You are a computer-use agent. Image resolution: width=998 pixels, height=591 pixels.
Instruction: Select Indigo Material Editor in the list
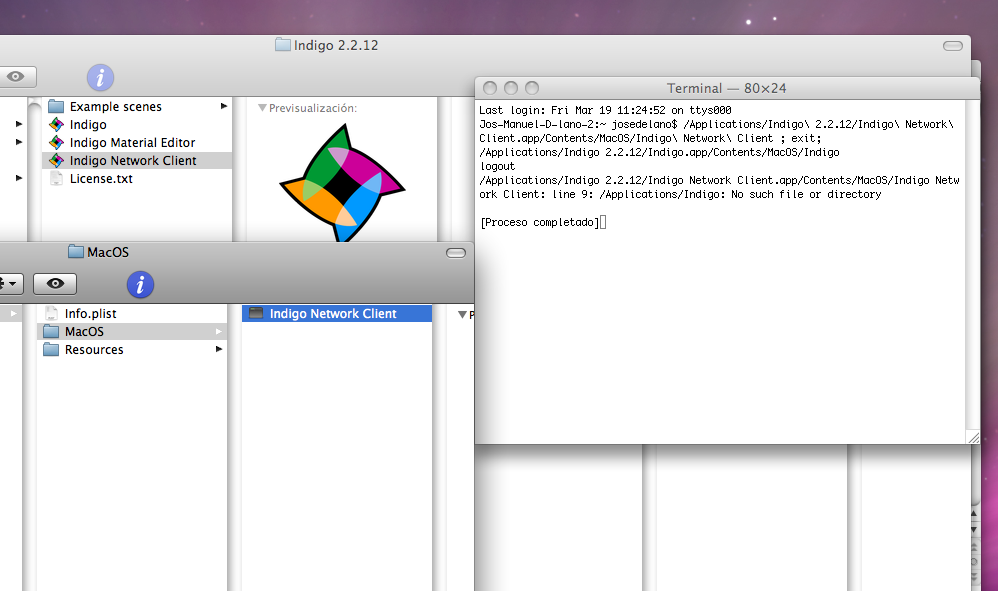(x=137, y=143)
